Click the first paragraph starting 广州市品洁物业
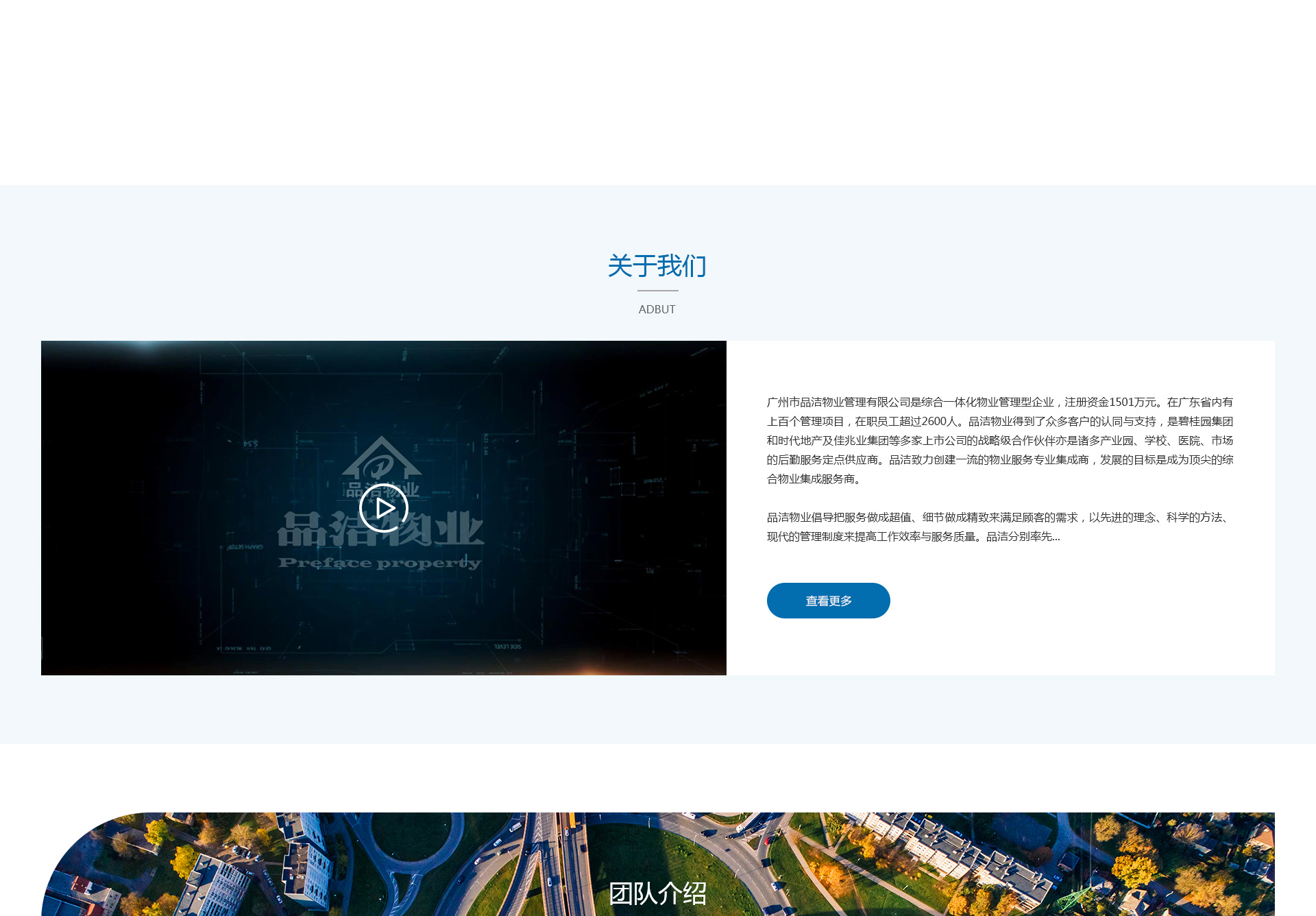 (999, 440)
